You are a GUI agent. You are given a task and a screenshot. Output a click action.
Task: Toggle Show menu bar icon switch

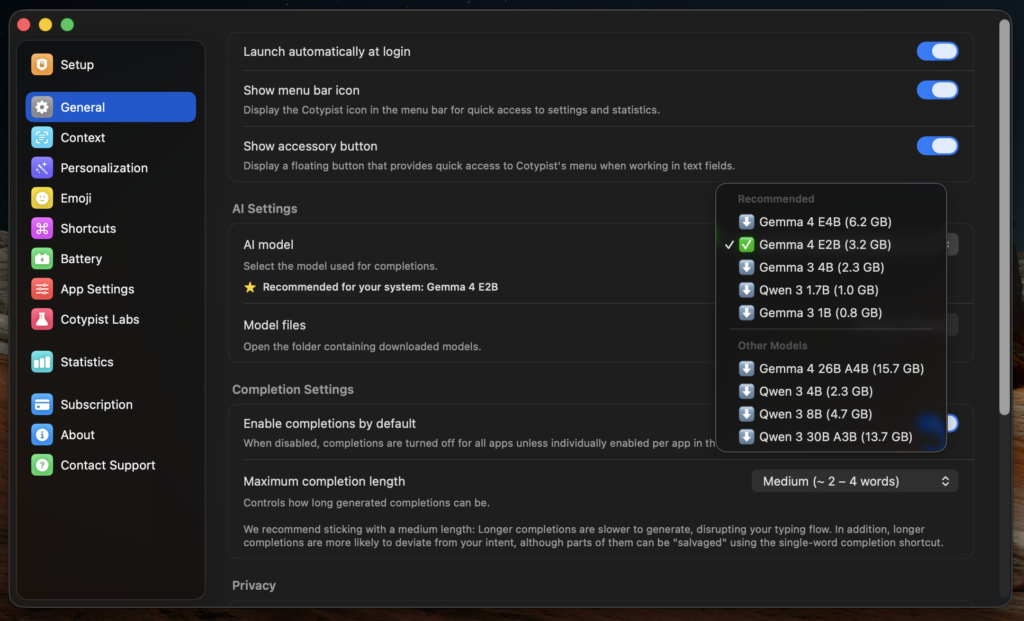point(937,90)
